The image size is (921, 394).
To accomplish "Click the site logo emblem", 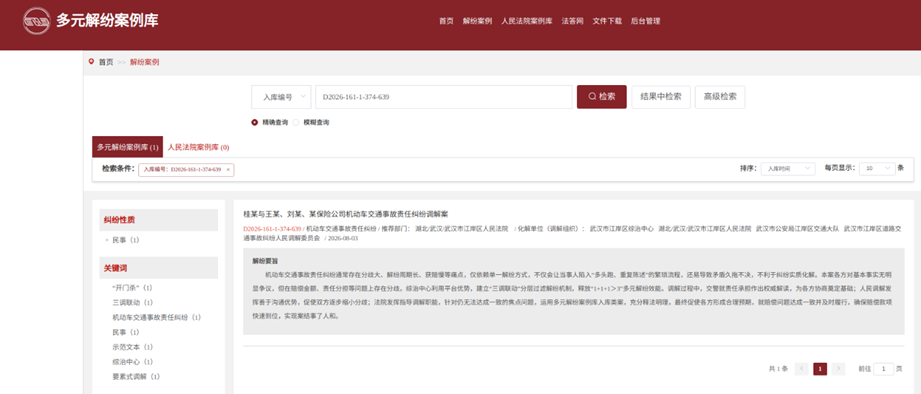I will click(x=36, y=22).
